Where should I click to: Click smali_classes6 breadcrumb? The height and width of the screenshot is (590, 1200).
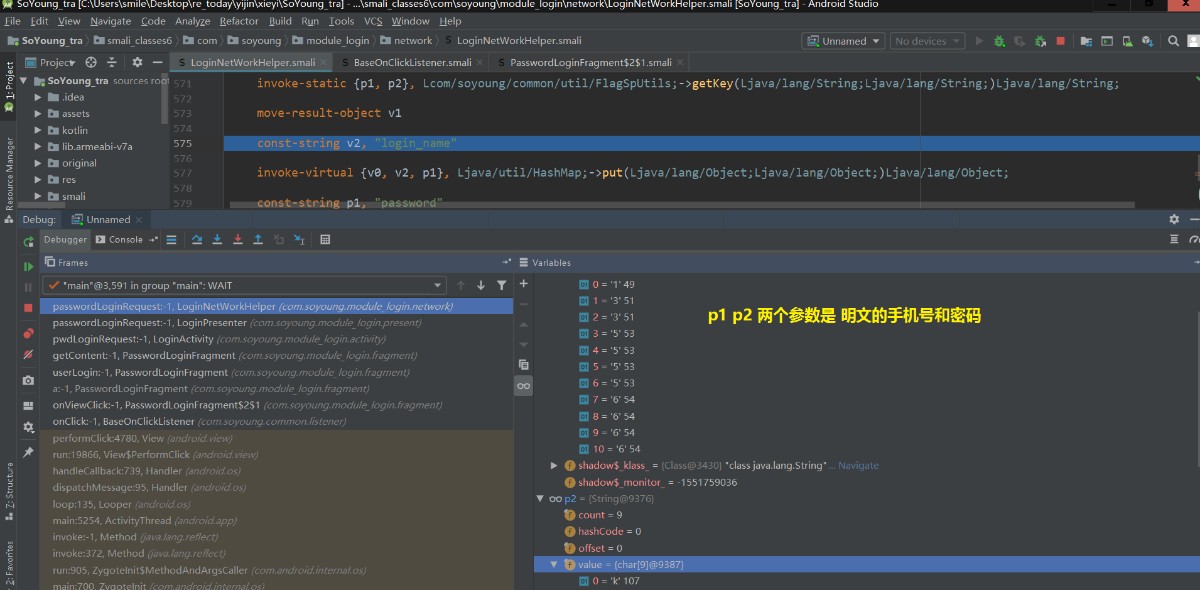coord(132,41)
